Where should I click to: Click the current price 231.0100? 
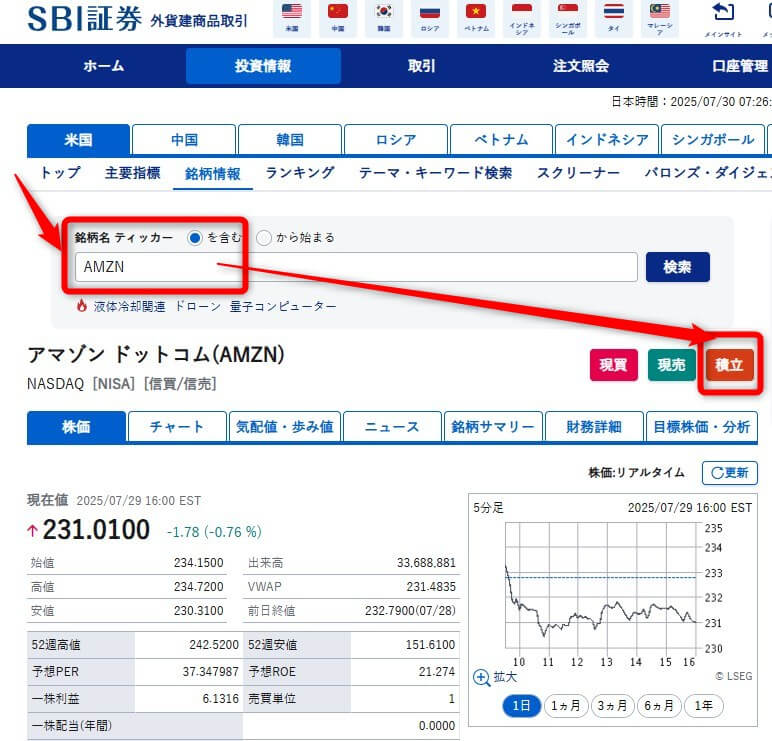tap(96, 530)
